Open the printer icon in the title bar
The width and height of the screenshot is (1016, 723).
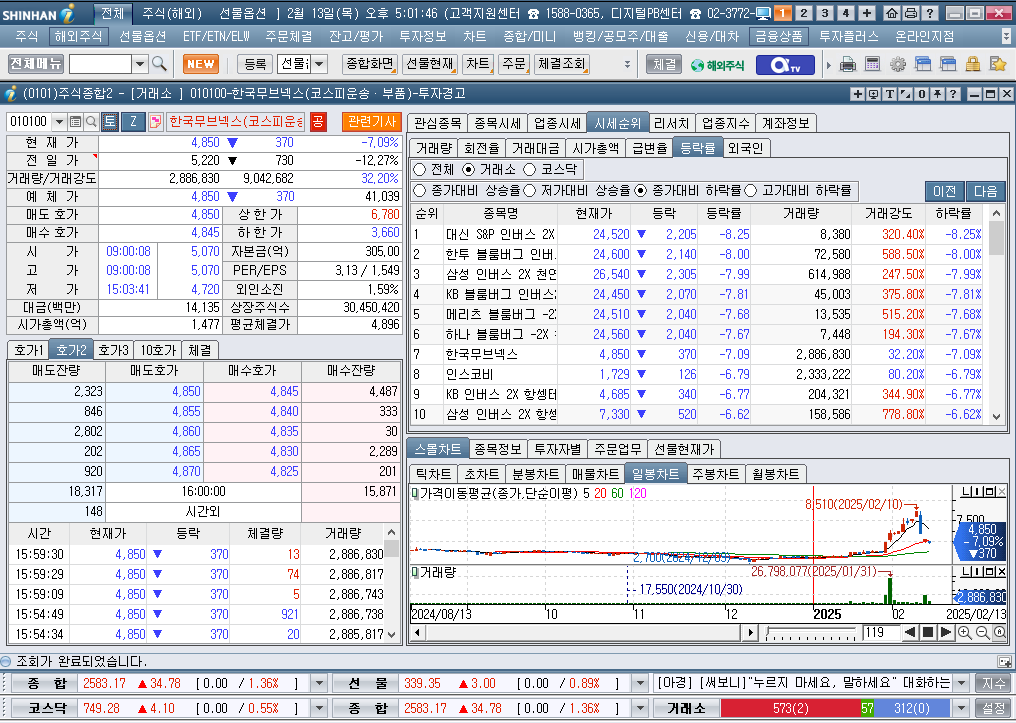tap(910, 13)
